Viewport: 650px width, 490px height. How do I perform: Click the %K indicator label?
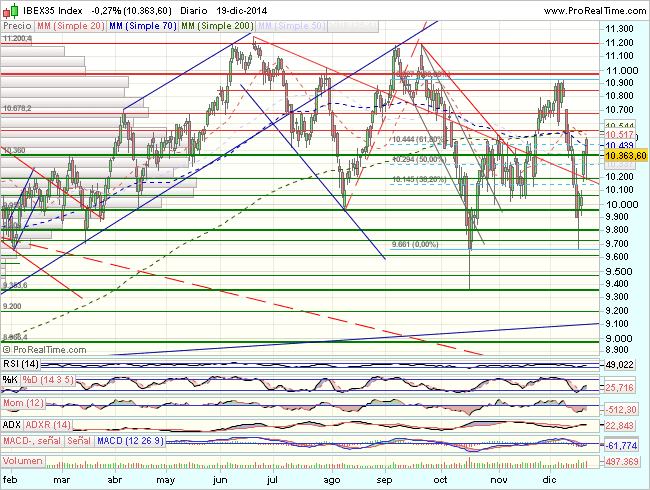point(10,380)
